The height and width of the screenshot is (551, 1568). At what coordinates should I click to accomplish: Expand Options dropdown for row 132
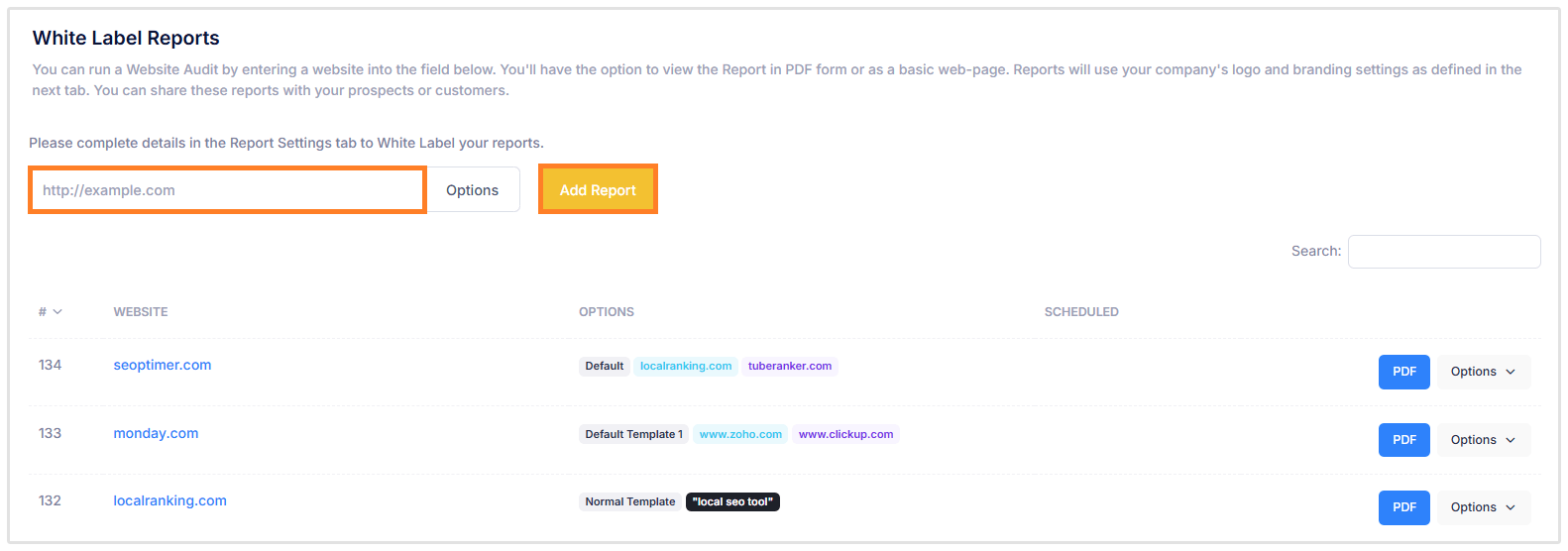[1484, 507]
